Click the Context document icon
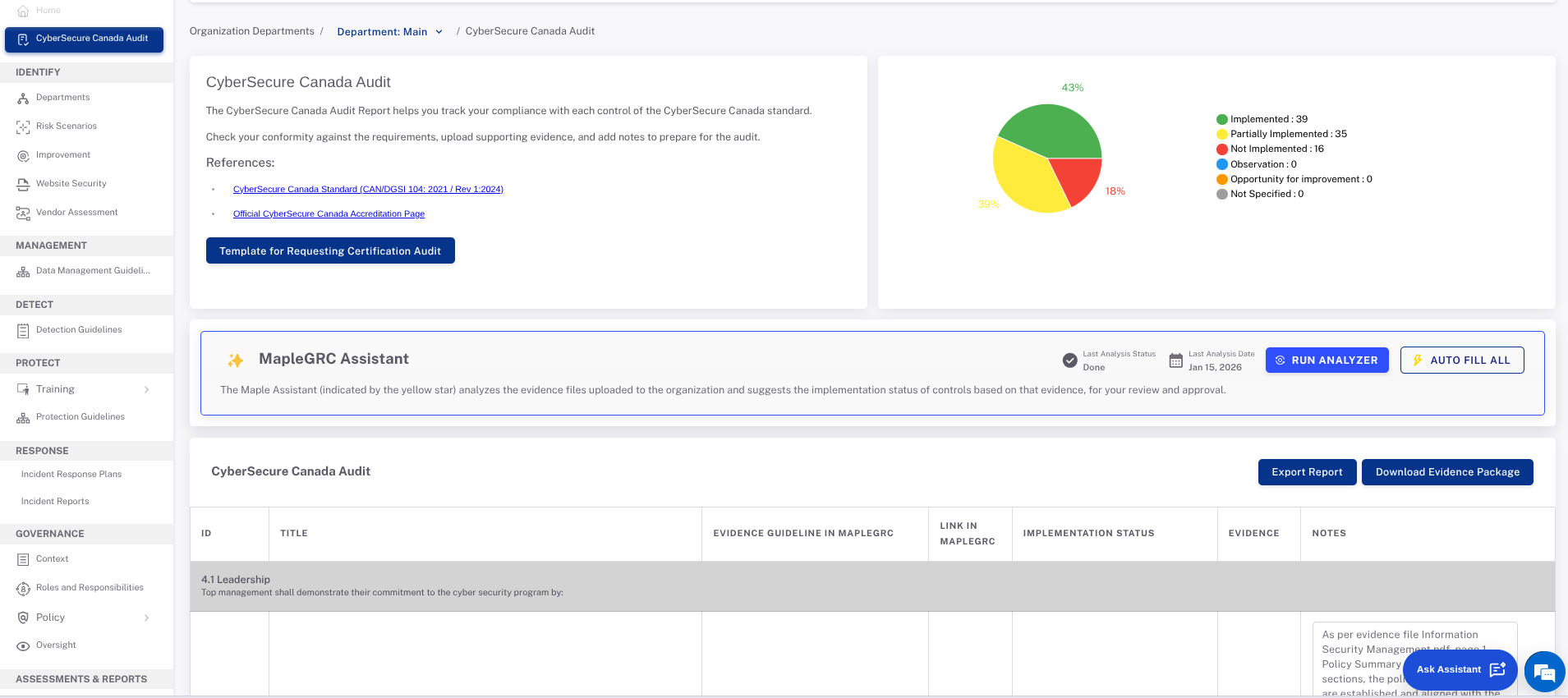The image size is (1568, 698). (x=23, y=559)
